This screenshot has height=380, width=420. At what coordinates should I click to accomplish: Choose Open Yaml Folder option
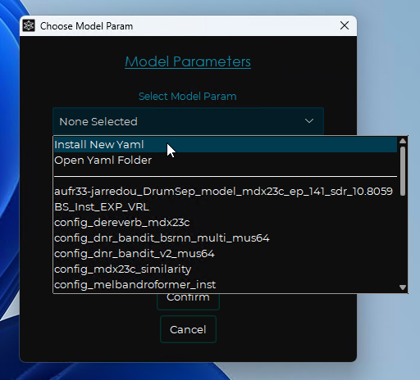click(225, 160)
